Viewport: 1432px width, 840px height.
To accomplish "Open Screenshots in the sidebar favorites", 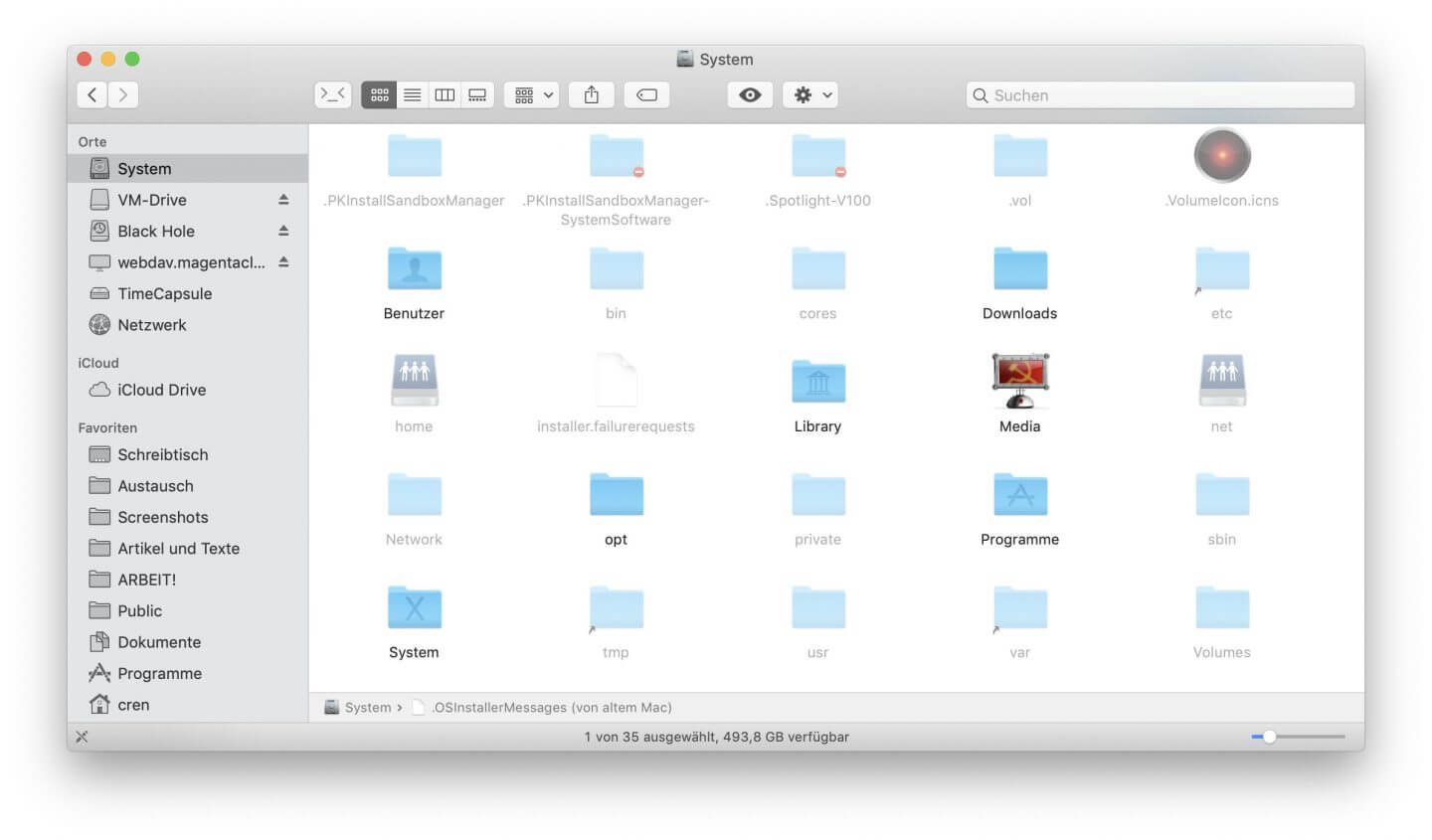I will pyautogui.click(x=188, y=517).
